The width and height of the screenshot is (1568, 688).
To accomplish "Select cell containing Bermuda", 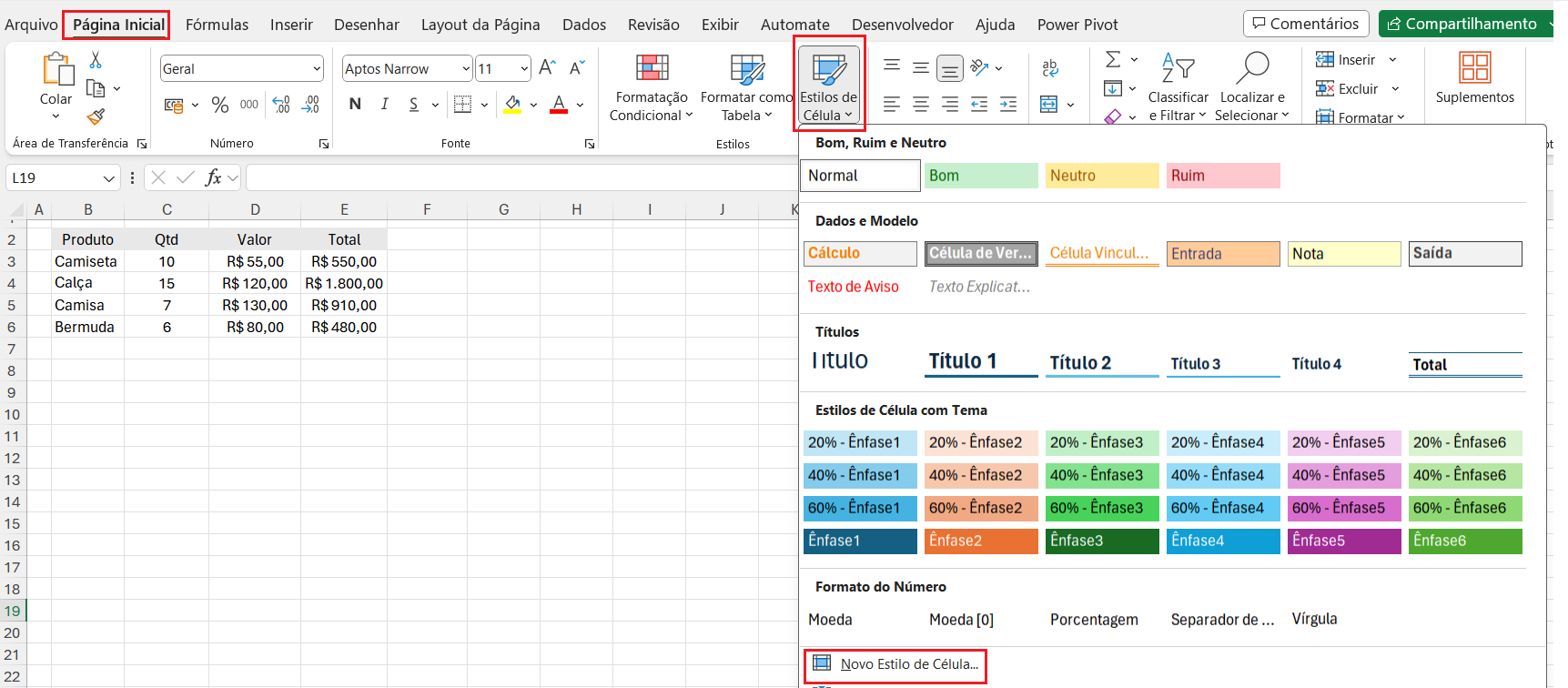I will tap(85, 327).
